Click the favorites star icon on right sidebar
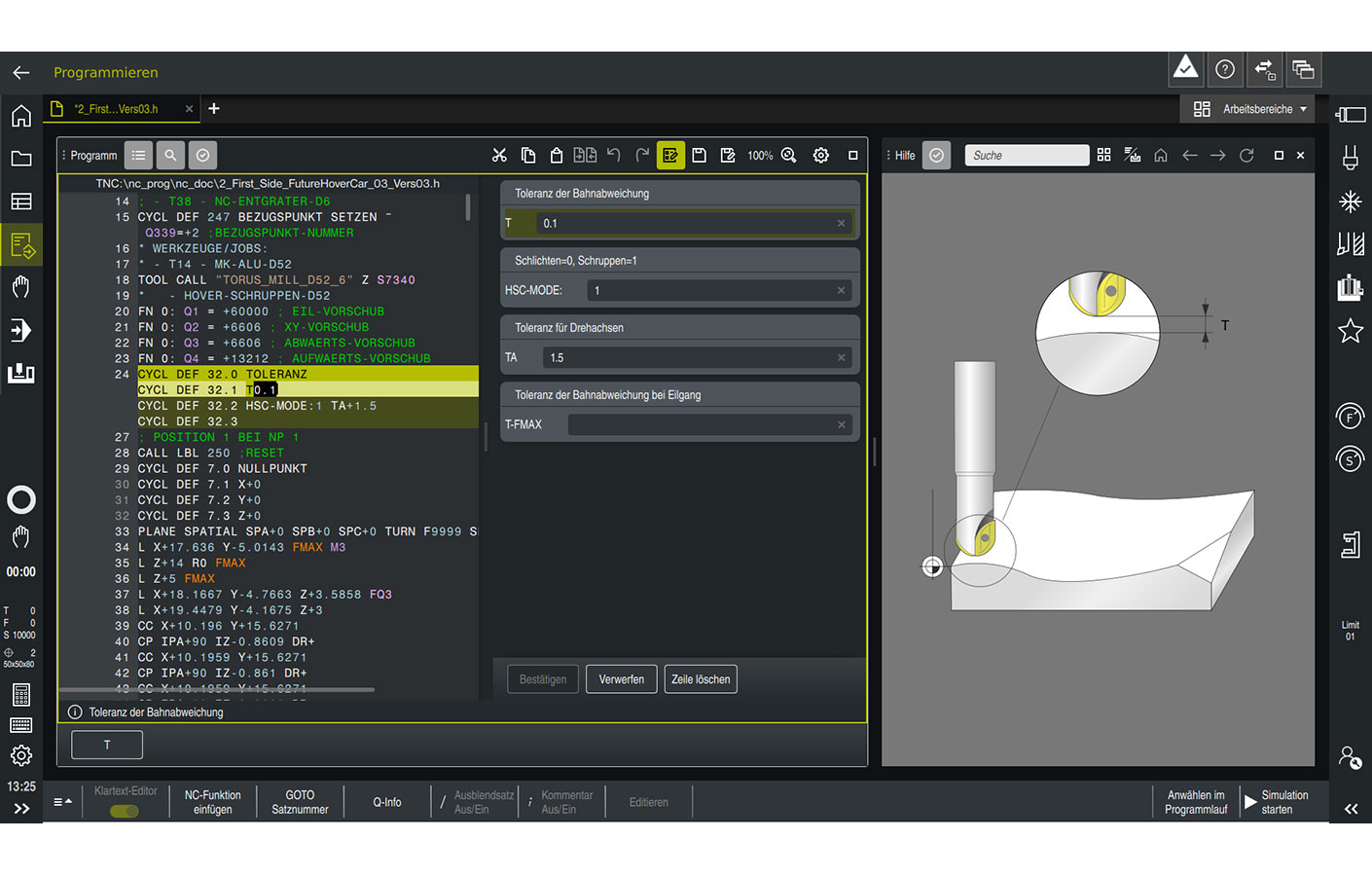 pyautogui.click(x=1351, y=331)
